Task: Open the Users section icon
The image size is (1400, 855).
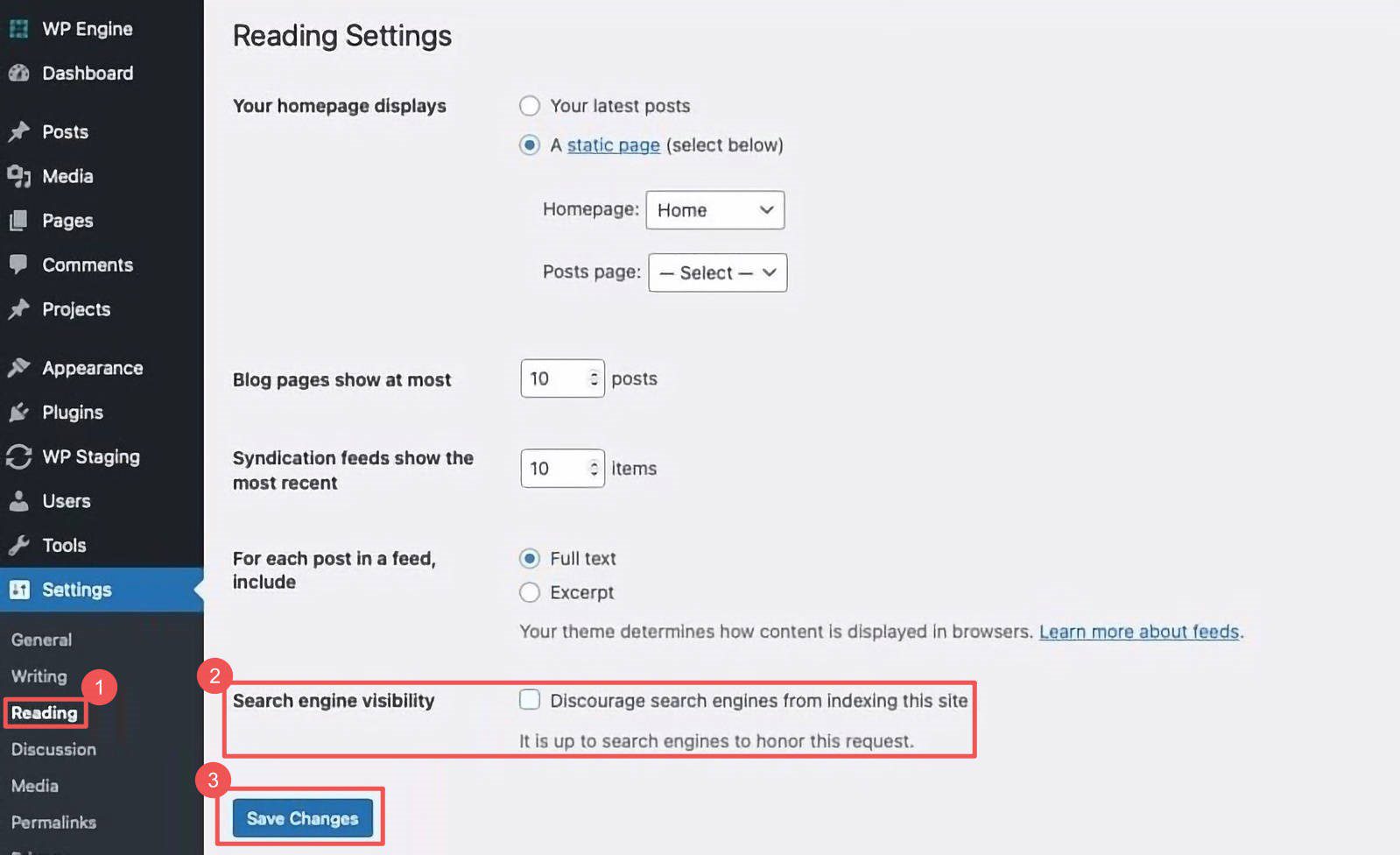Action: tap(19, 501)
